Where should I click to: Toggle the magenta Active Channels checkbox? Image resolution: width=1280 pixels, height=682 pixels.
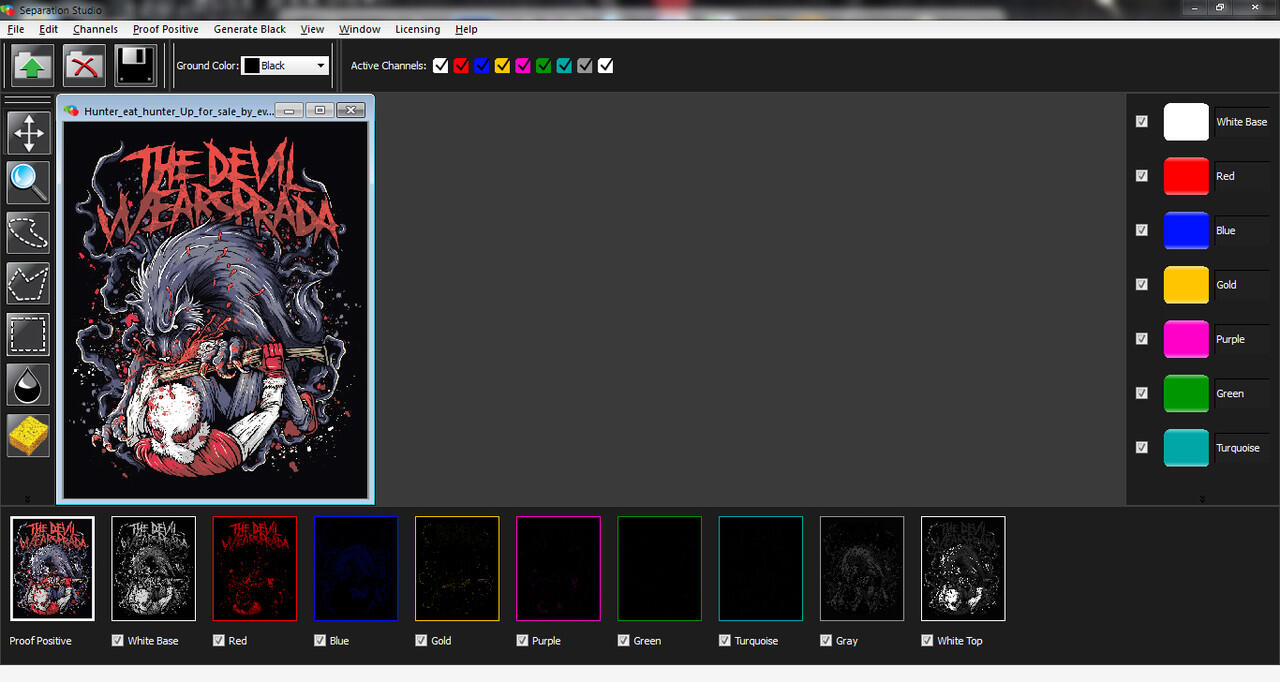click(x=523, y=66)
